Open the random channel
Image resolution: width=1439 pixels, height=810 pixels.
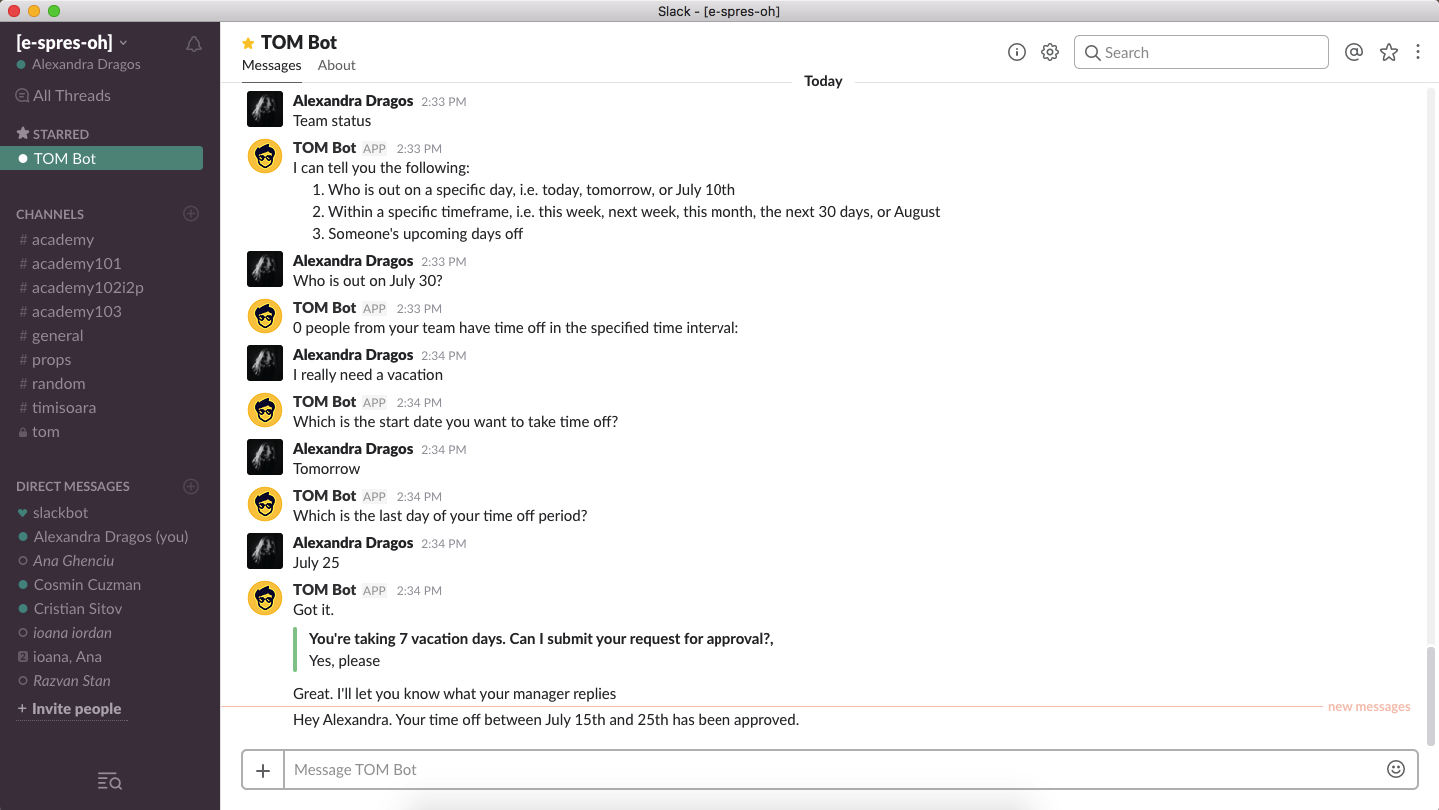point(58,384)
